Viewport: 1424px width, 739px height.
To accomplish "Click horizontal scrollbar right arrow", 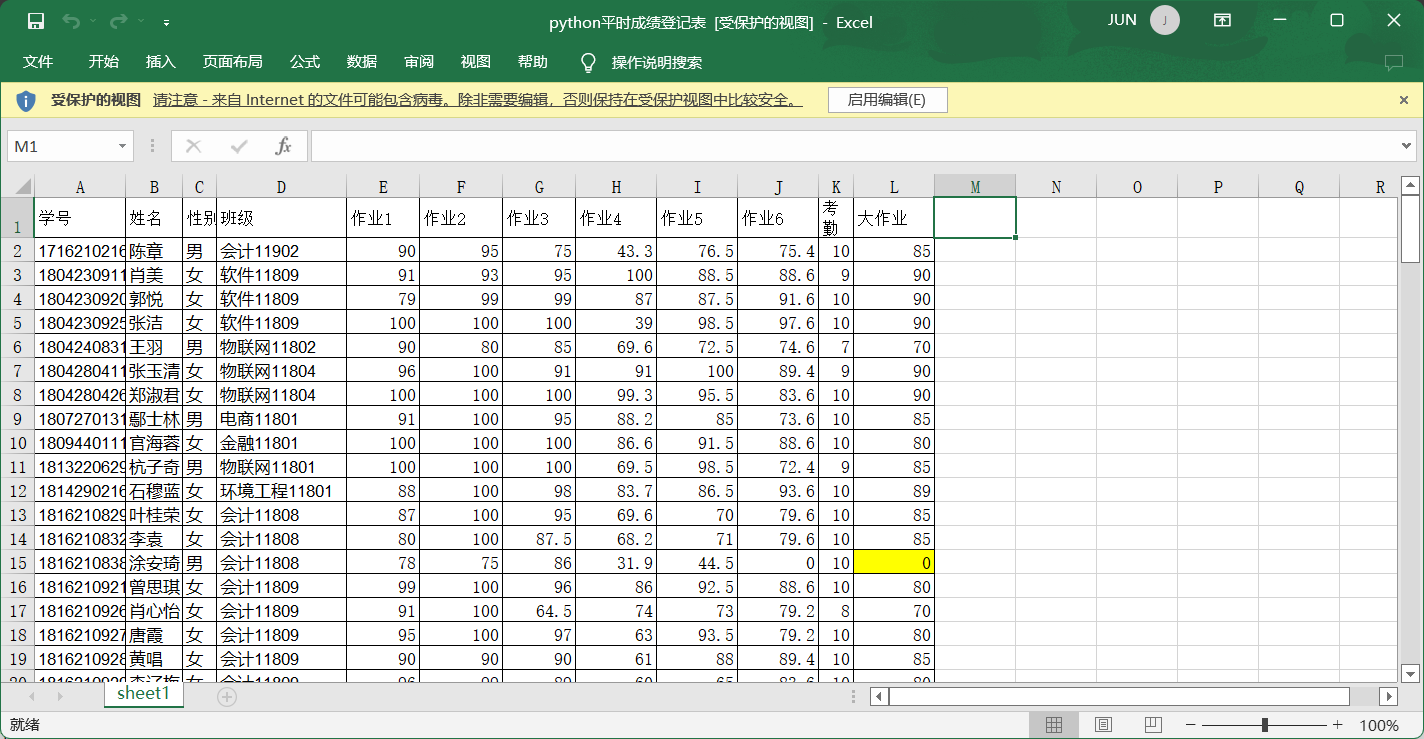I will click(1388, 697).
